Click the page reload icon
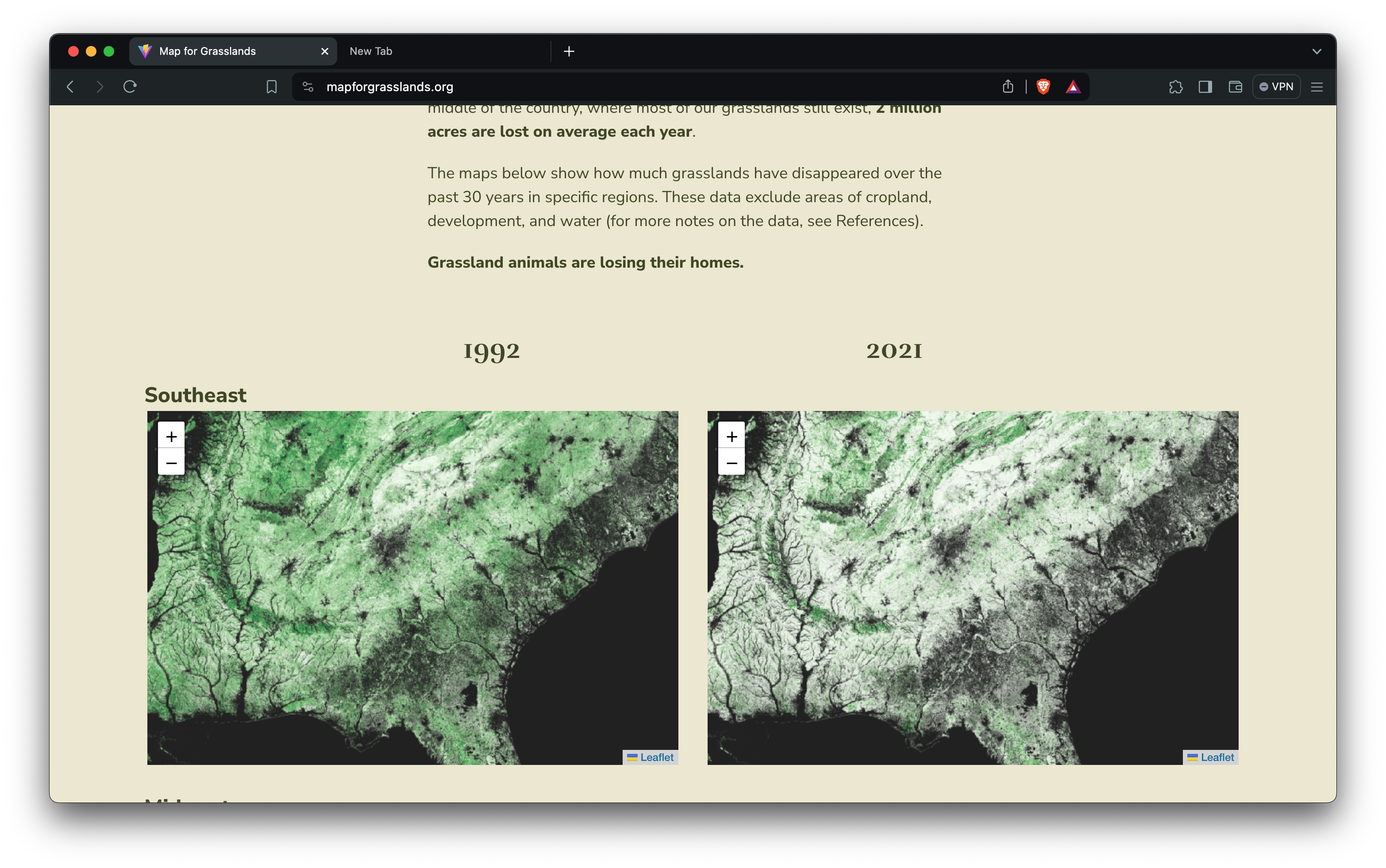The height and width of the screenshot is (868, 1386). pyautogui.click(x=130, y=87)
